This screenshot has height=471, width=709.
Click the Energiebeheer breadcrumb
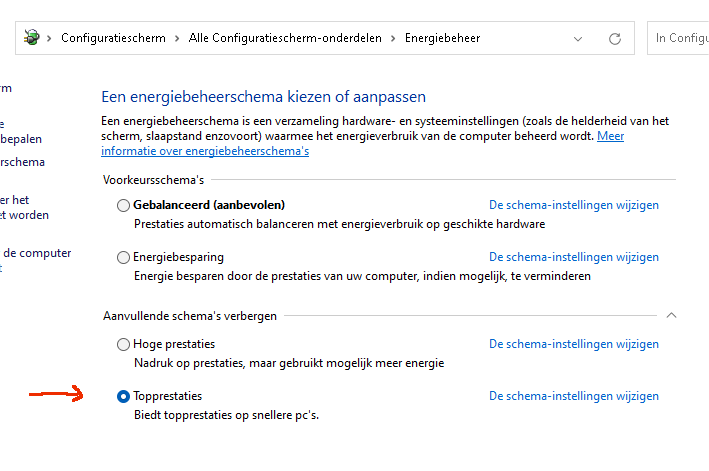(x=442, y=38)
